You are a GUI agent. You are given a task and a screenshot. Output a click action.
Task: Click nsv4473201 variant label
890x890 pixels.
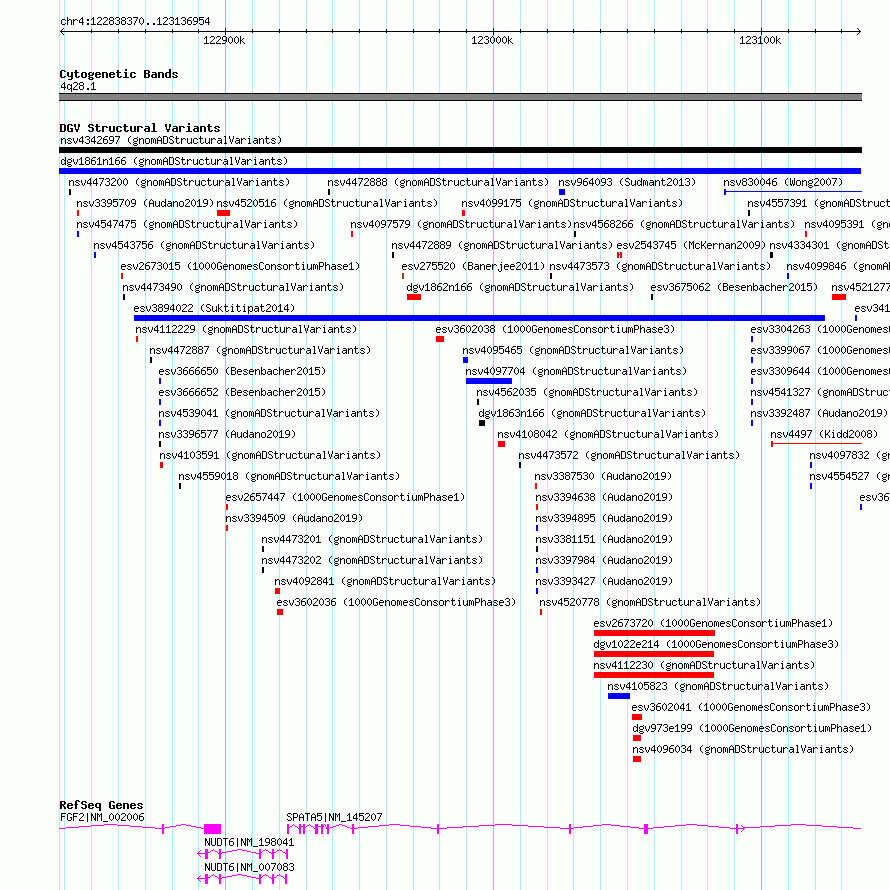pyautogui.click(x=372, y=539)
